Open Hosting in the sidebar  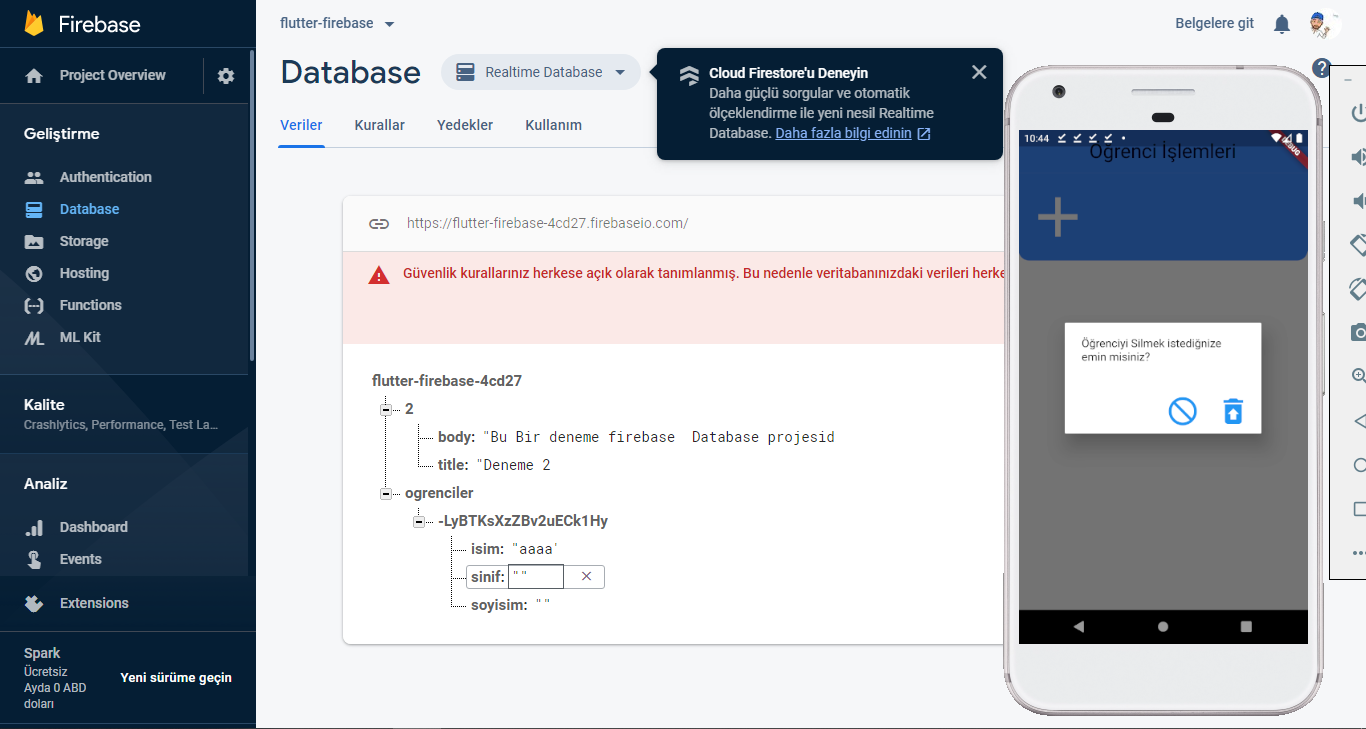(x=84, y=273)
